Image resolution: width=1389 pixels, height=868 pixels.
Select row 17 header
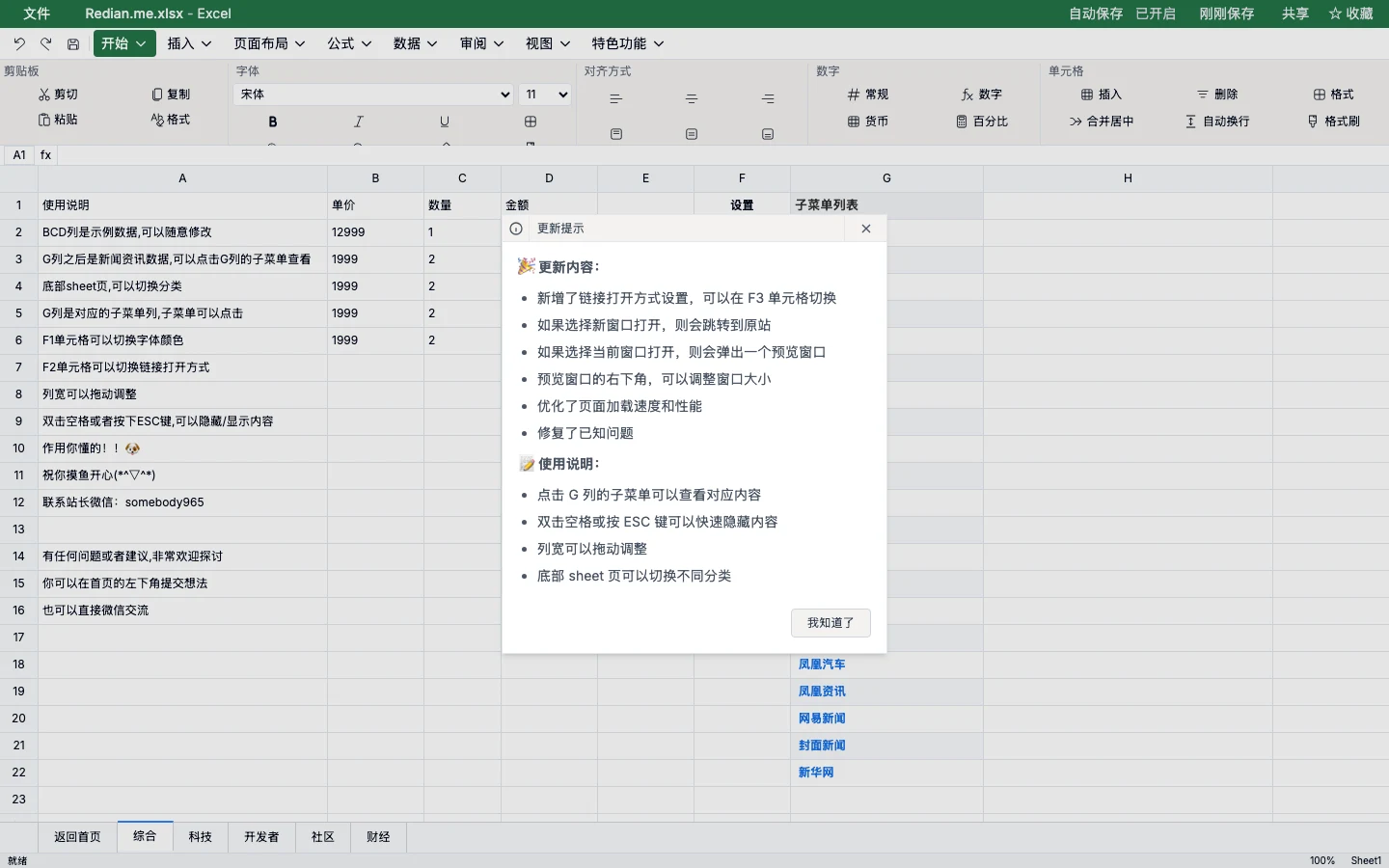point(18,637)
